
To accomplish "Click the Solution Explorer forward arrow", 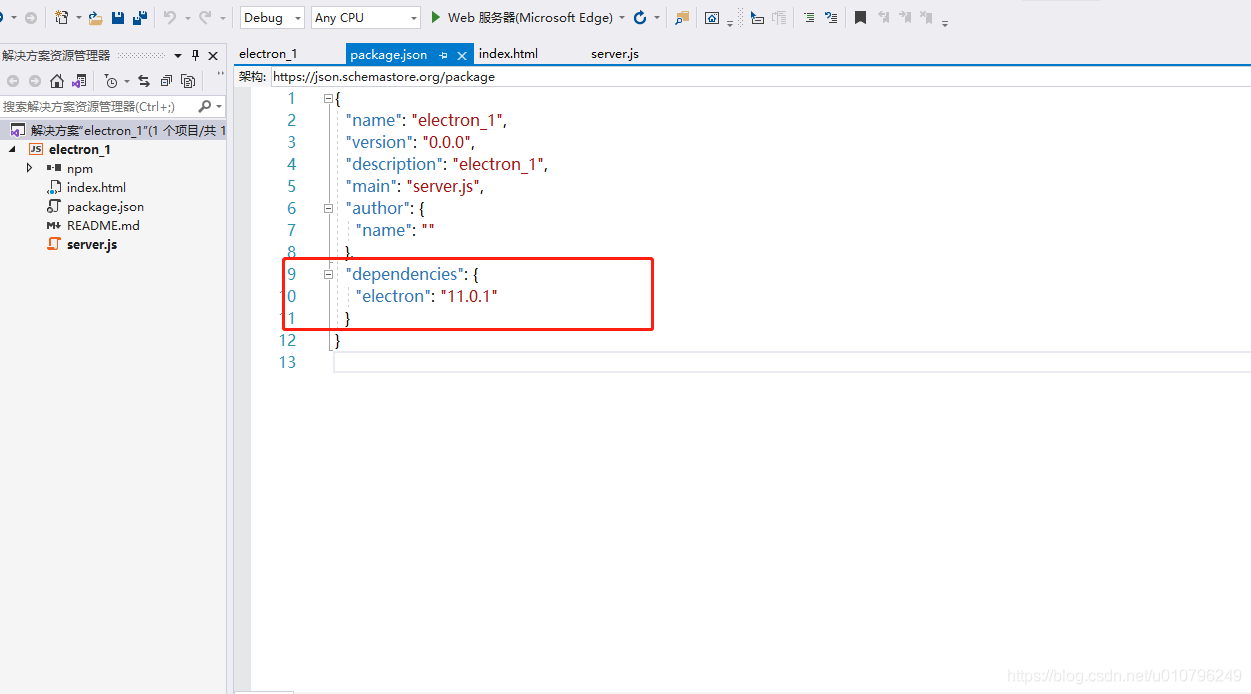I will (35, 81).
